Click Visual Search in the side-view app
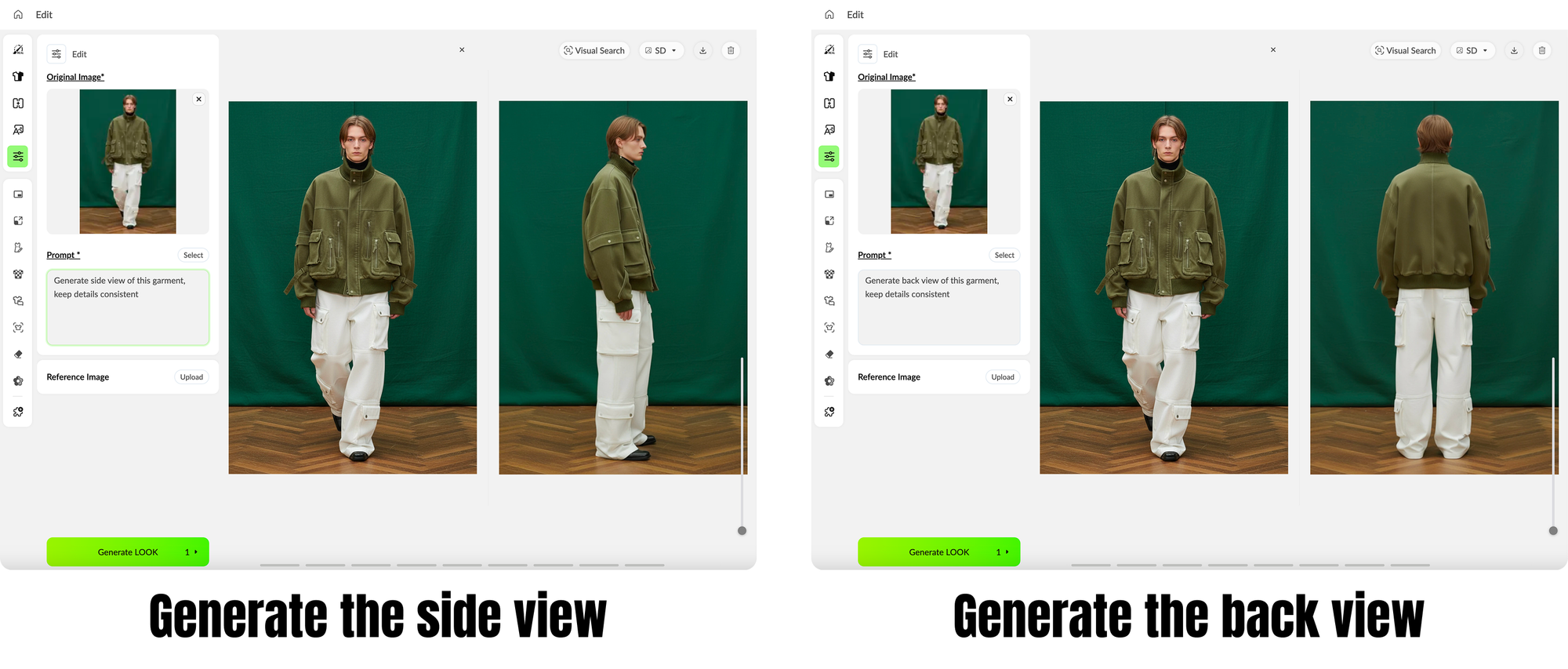 594,51
